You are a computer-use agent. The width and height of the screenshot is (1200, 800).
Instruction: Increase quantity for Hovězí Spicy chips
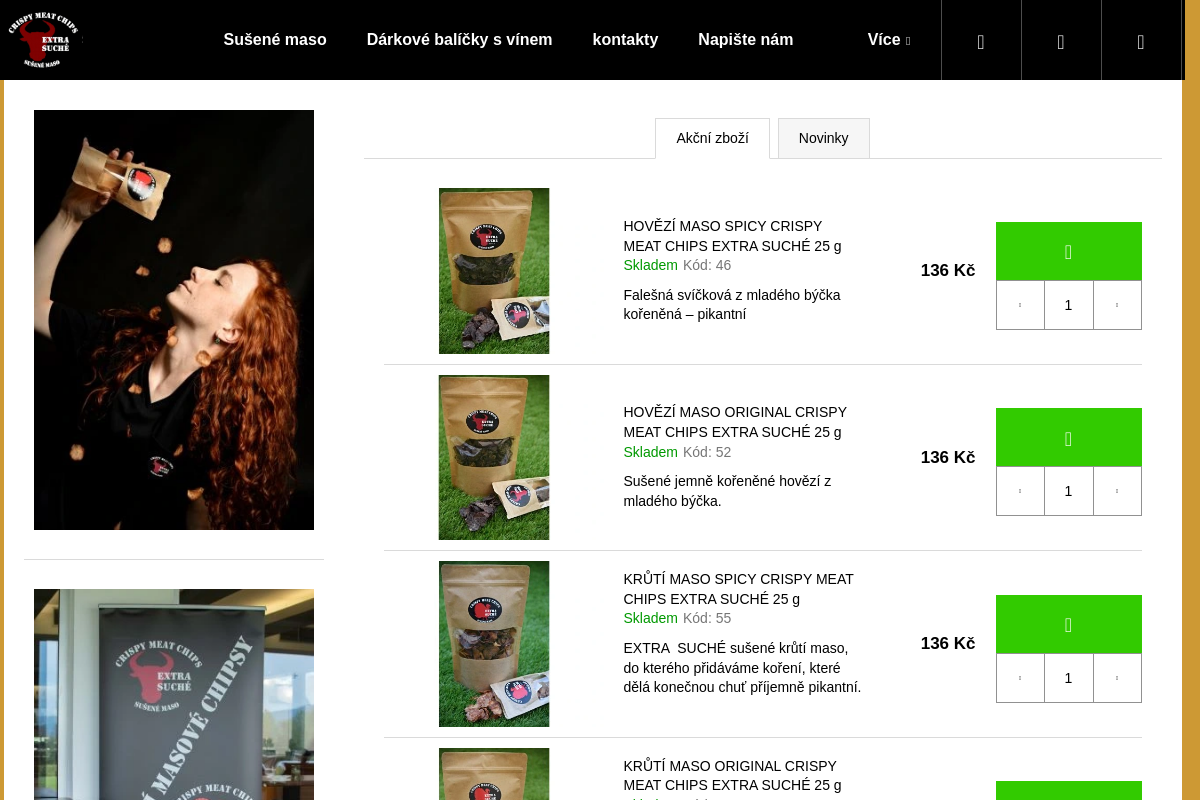(1117, 305)
